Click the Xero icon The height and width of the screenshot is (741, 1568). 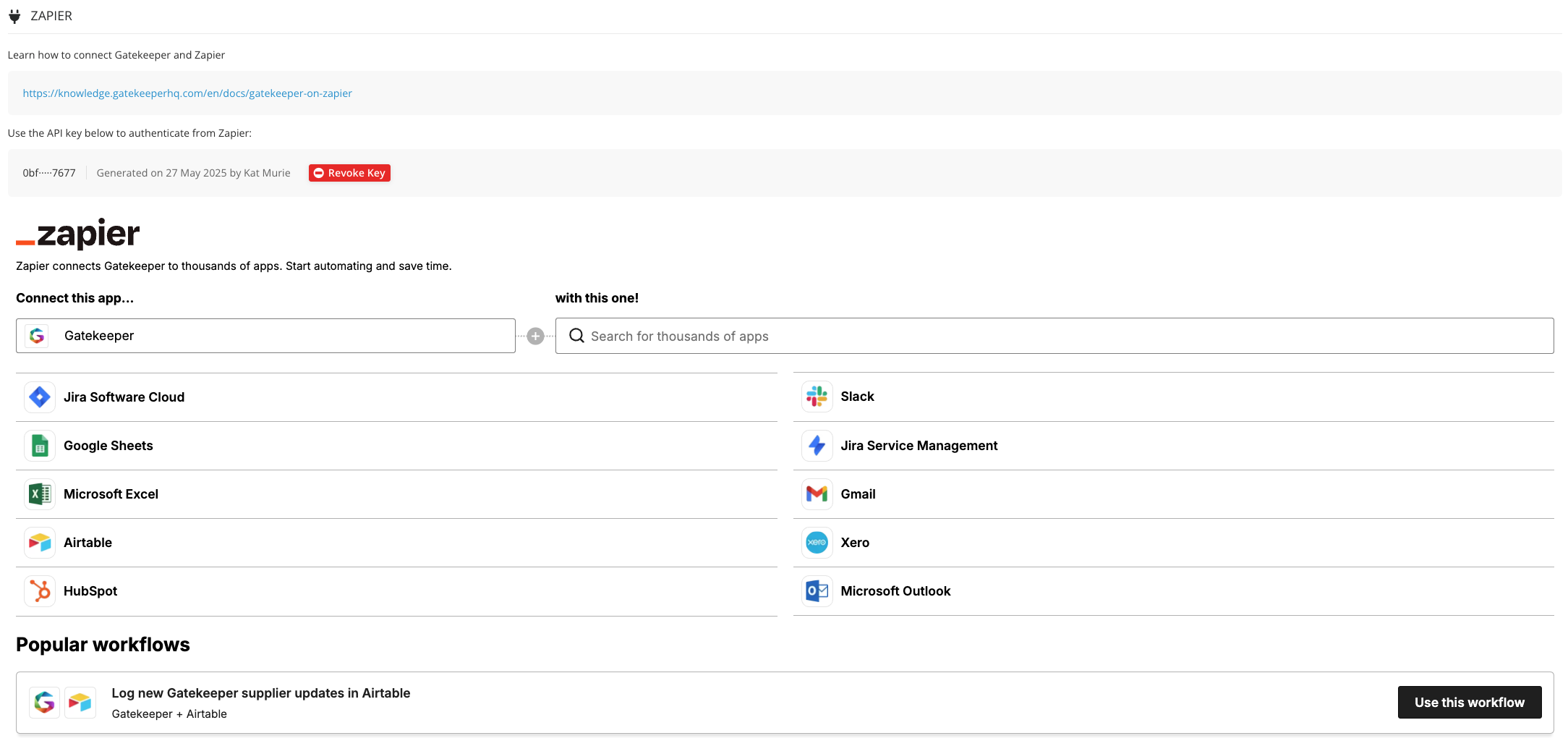(x=817, y=543)
